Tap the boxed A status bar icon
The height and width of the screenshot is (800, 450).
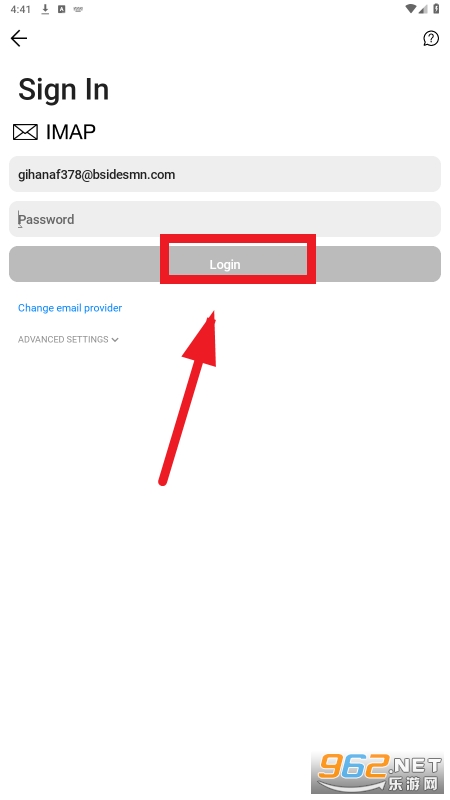pyautogui.click(x=62, y=9)
